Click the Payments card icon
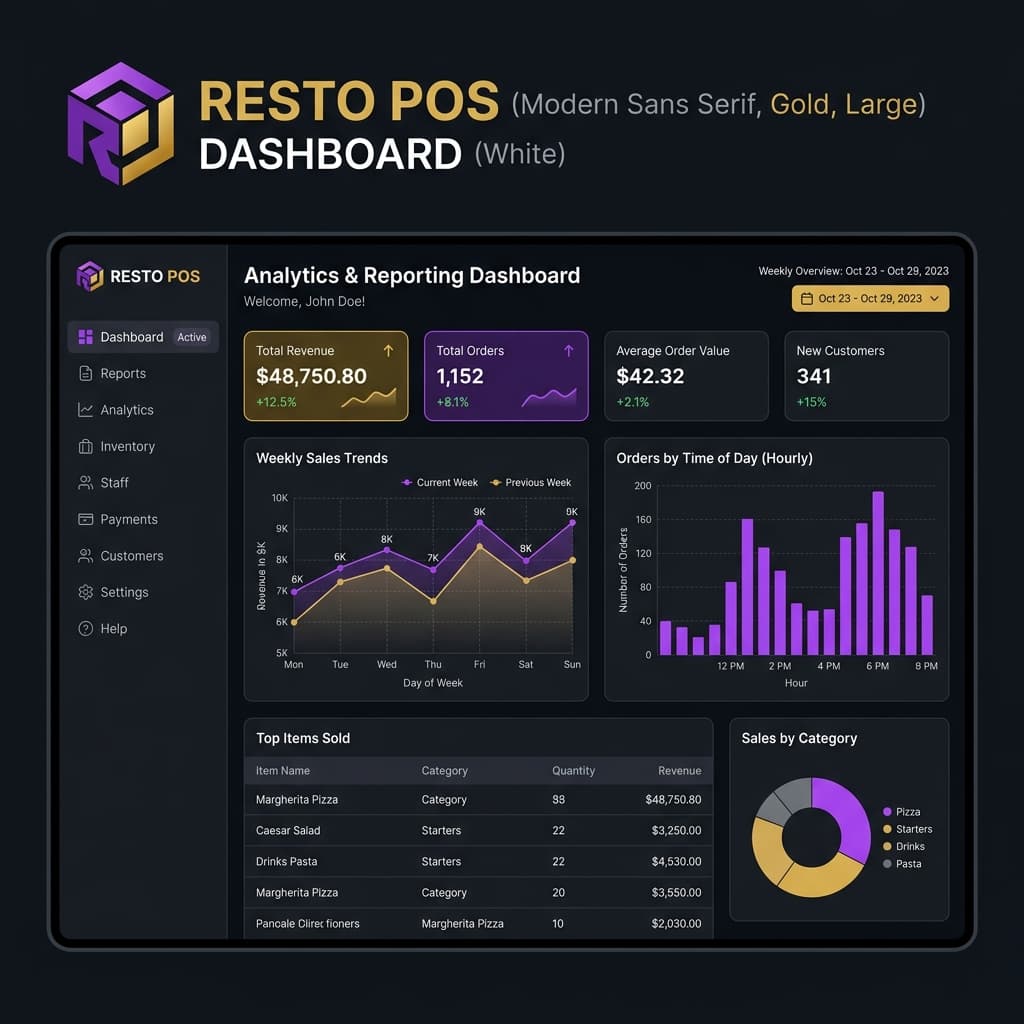 tap(86, 519)
